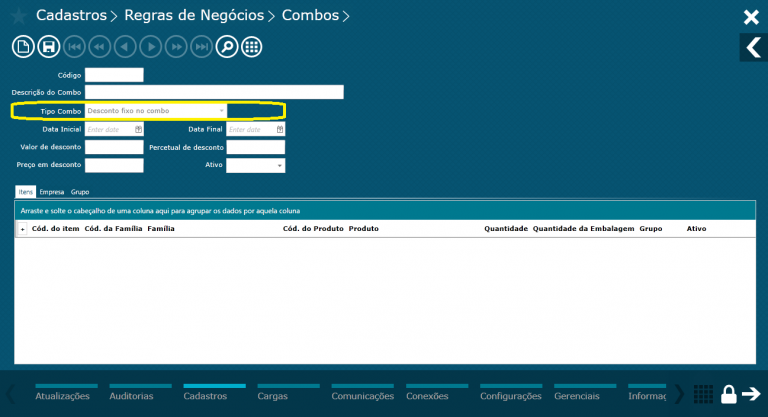
Task: Sort by Cód. do Produto column header
Action: pos(313,229)
